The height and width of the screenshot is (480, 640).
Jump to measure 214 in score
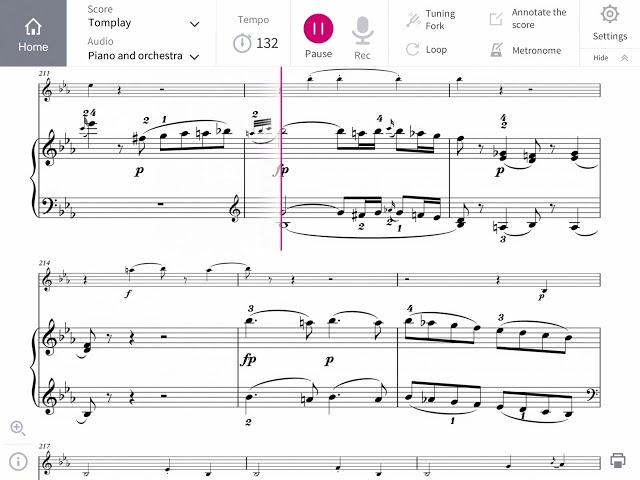44,263
